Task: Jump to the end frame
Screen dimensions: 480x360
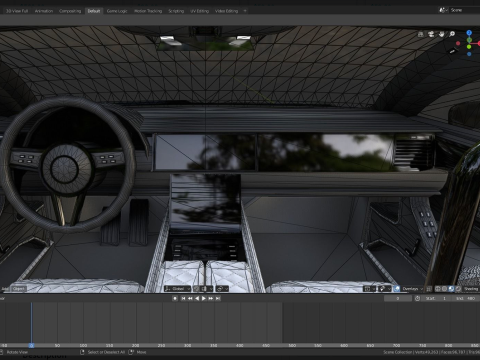Action: 218,298
